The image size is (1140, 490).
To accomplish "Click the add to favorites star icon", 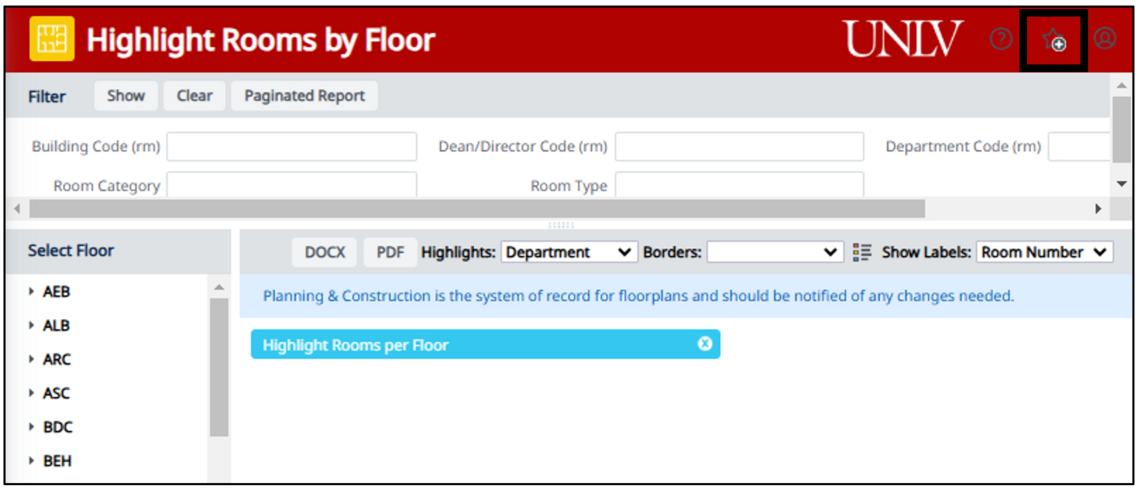I will [1054, 40].
